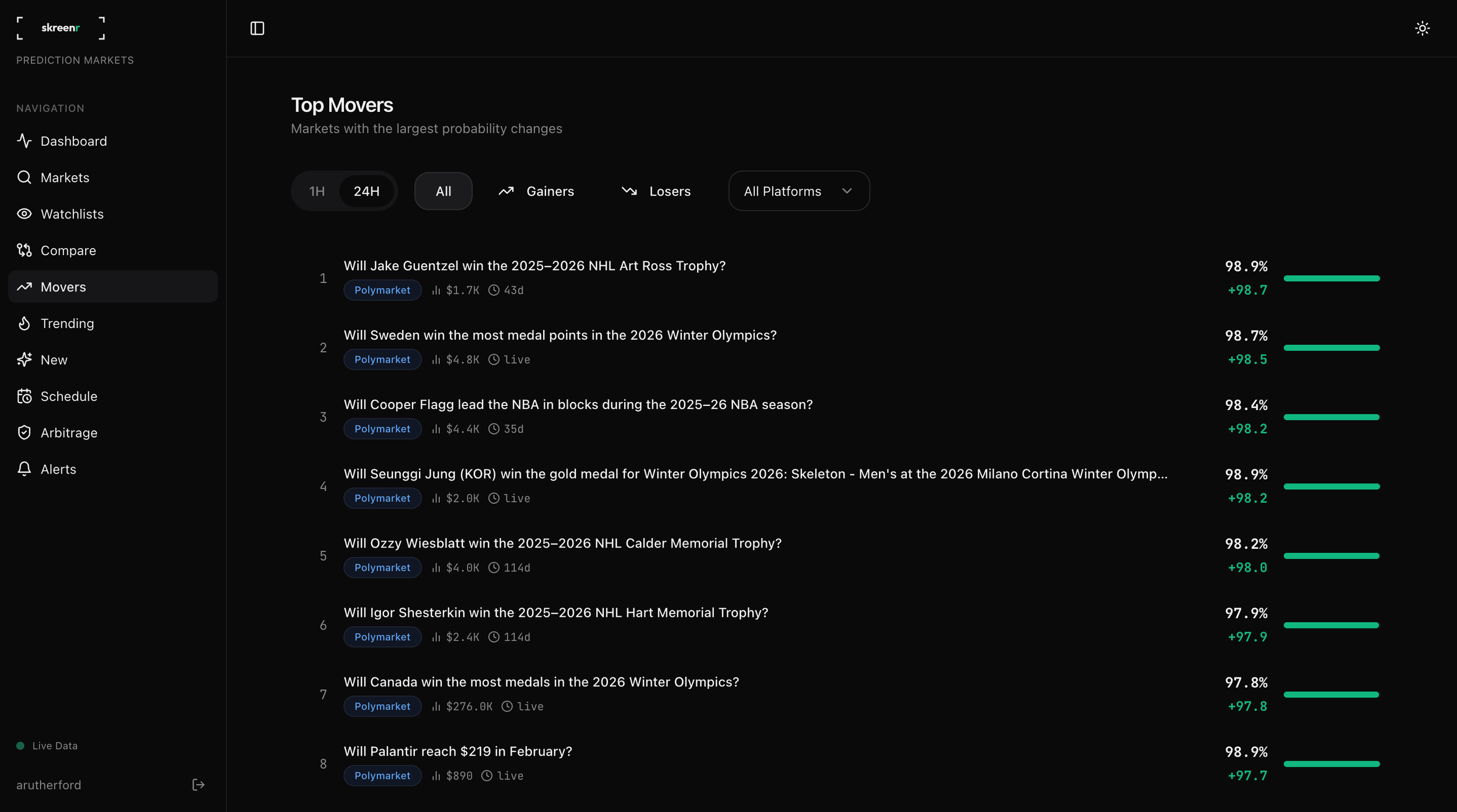1457x812 pixels.
Task: Click the Dashboard pulse icon
Action: [24, 141]
